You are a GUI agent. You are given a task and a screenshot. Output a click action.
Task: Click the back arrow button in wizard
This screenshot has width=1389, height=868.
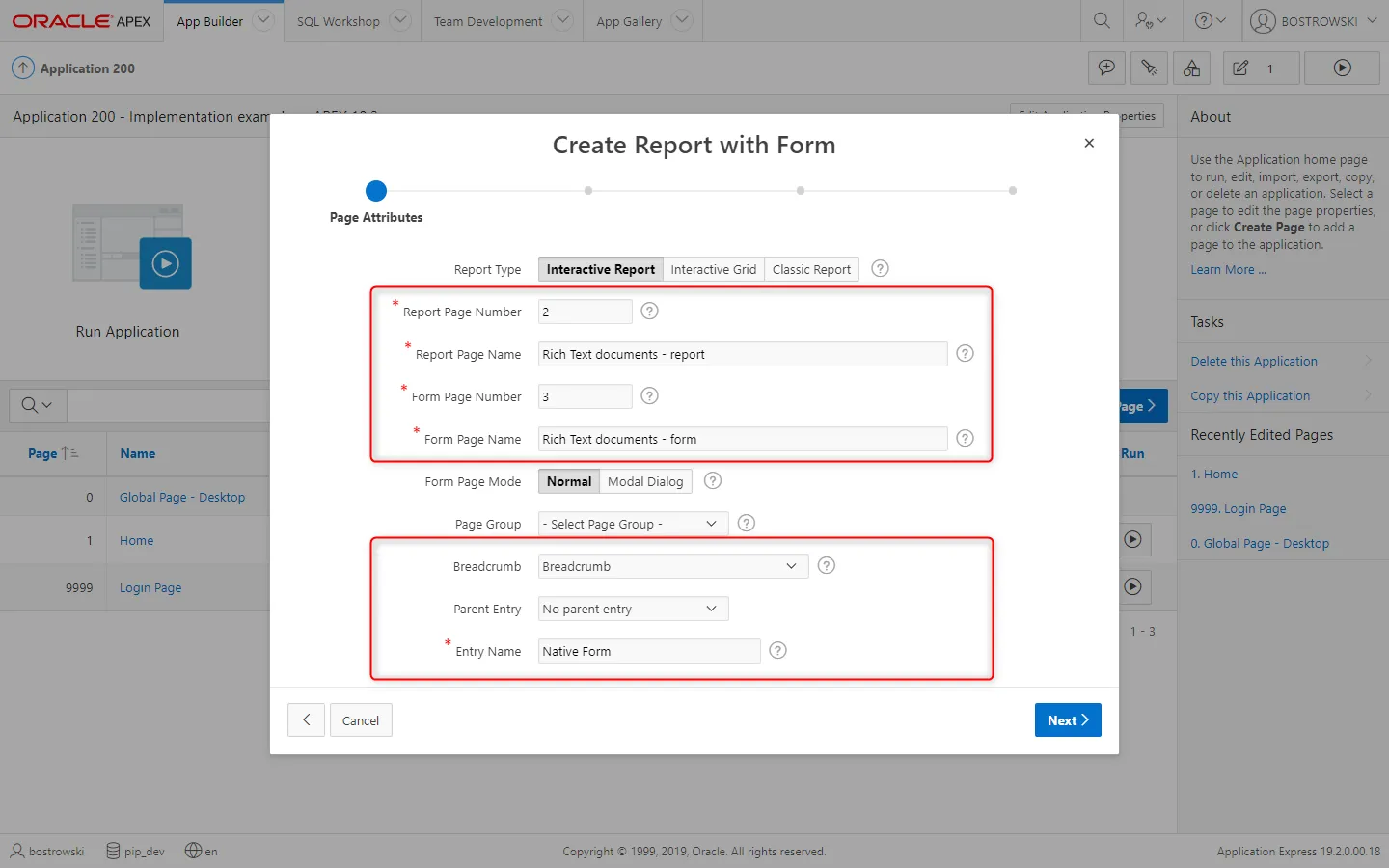click(x=306, y=720)
